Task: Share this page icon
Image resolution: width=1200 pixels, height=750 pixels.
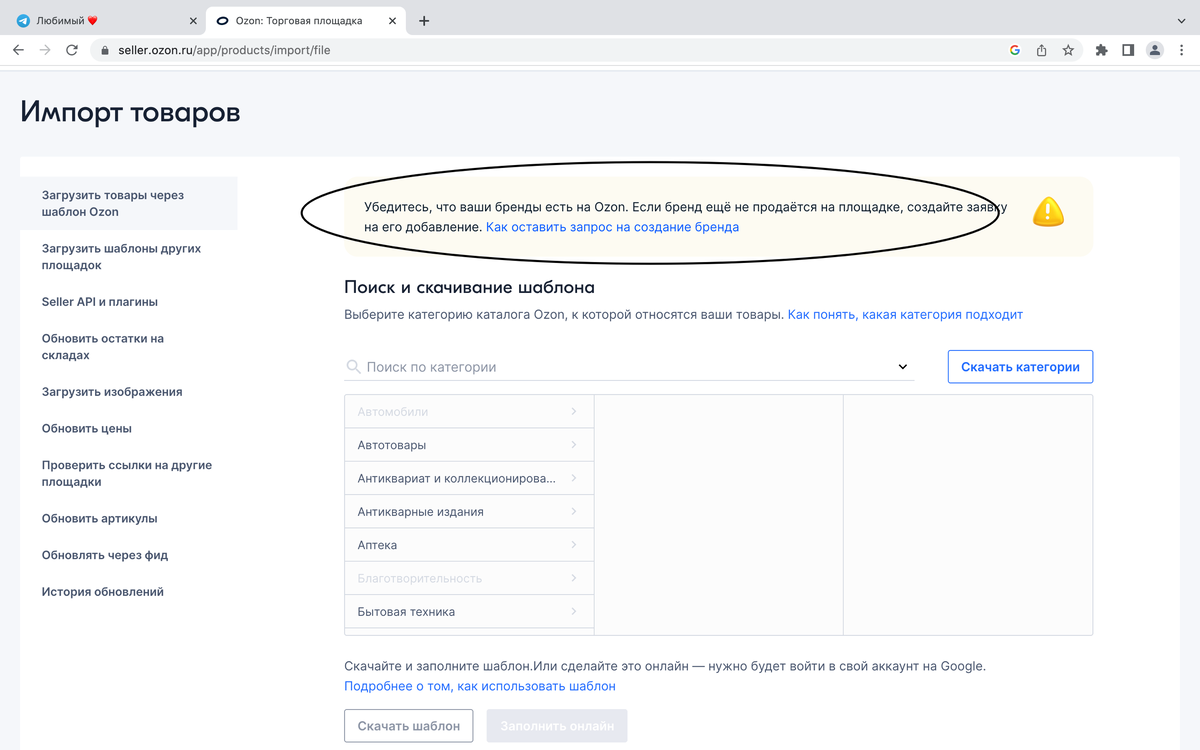Action: point(1042,50)
